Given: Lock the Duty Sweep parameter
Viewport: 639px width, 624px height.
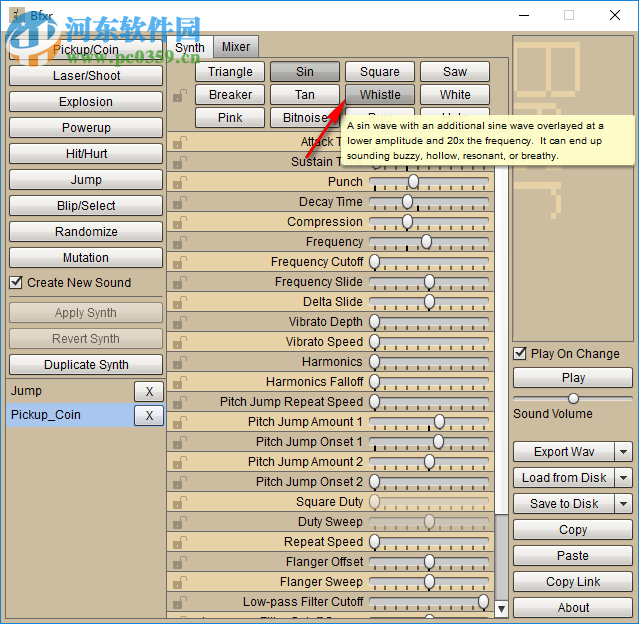Looking at the screenshot, I should (x=180, y=522).
